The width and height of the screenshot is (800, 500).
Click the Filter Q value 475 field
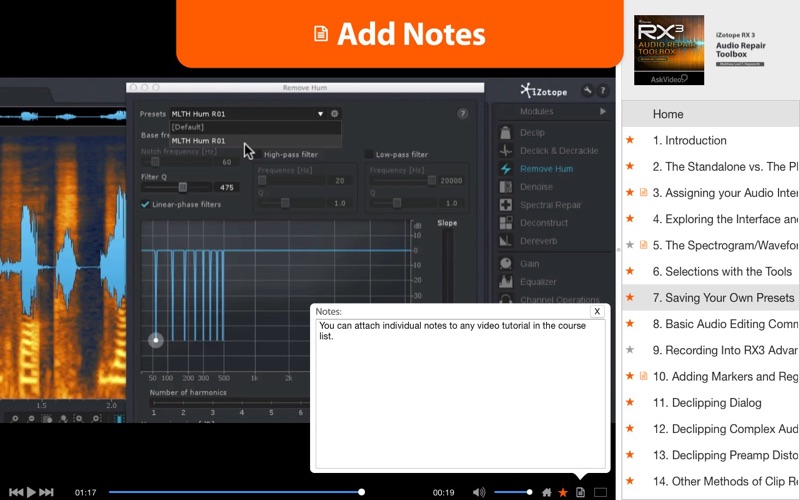[x=226, y=187]
